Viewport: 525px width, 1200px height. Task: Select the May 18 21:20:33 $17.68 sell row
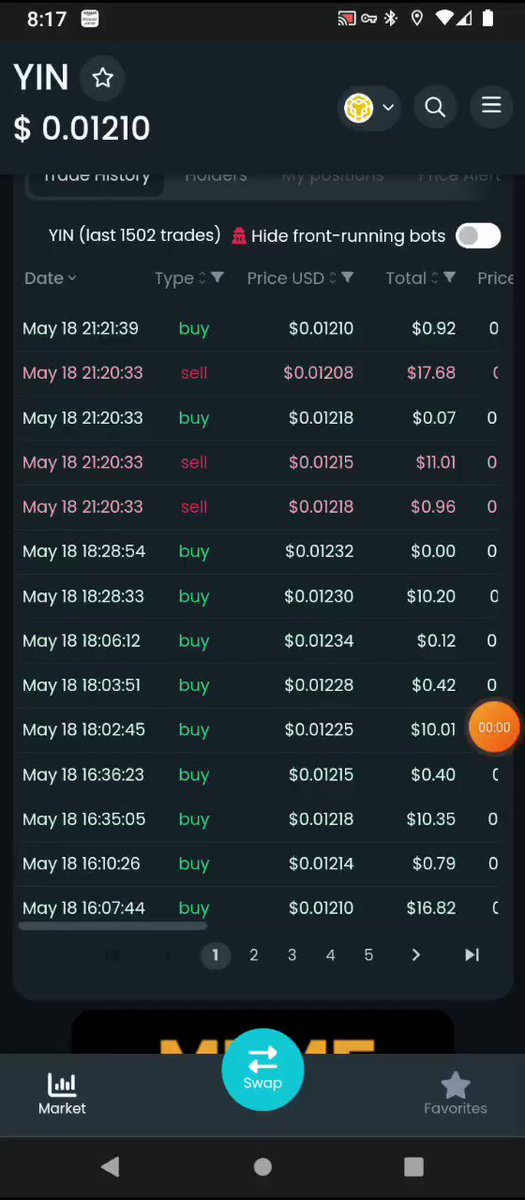tap(260, 373)
